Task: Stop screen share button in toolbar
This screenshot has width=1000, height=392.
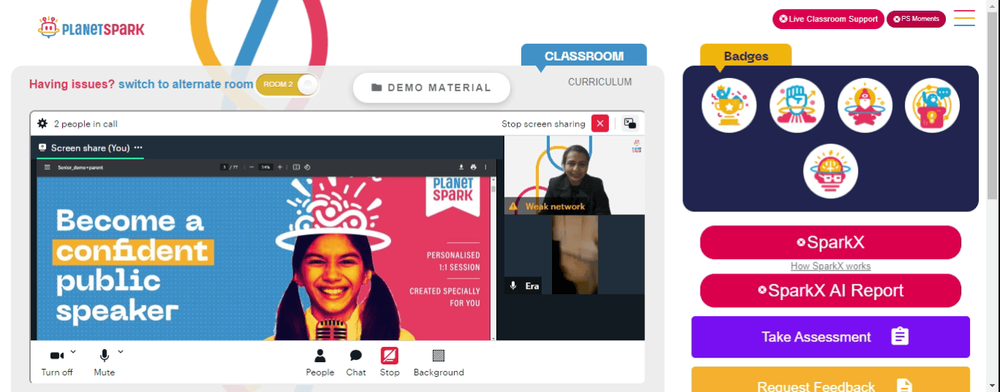Action: pos(390,362)
